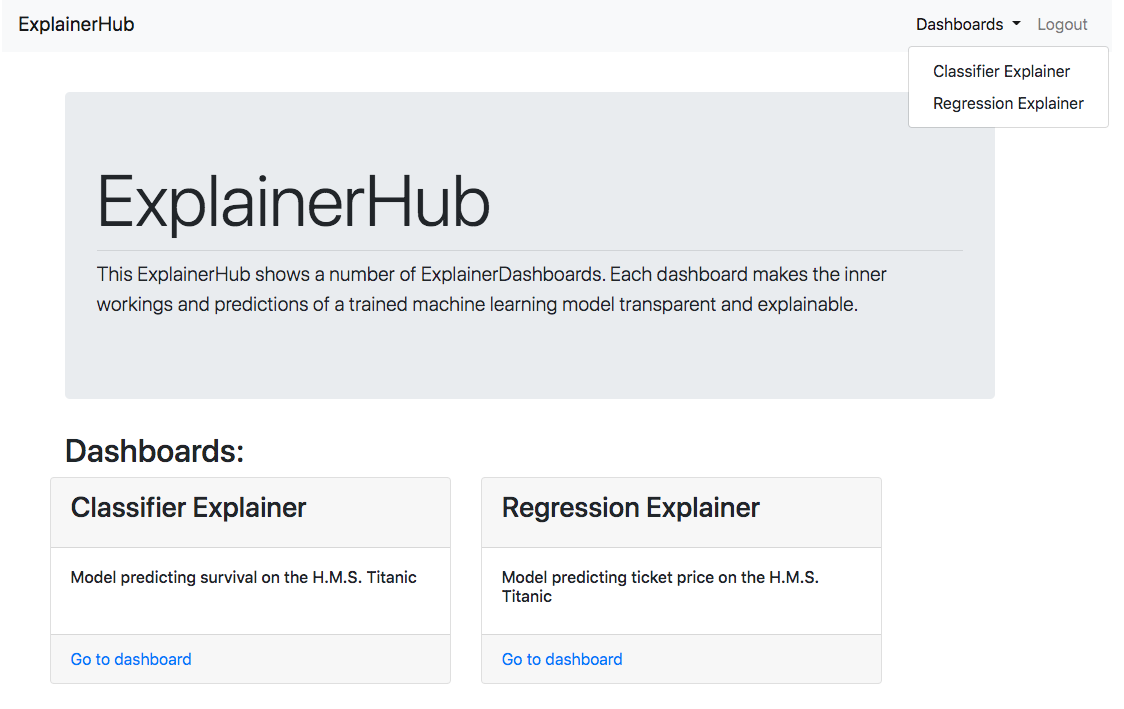Click the caret arrow next to Dashboards

point(1015,25)
